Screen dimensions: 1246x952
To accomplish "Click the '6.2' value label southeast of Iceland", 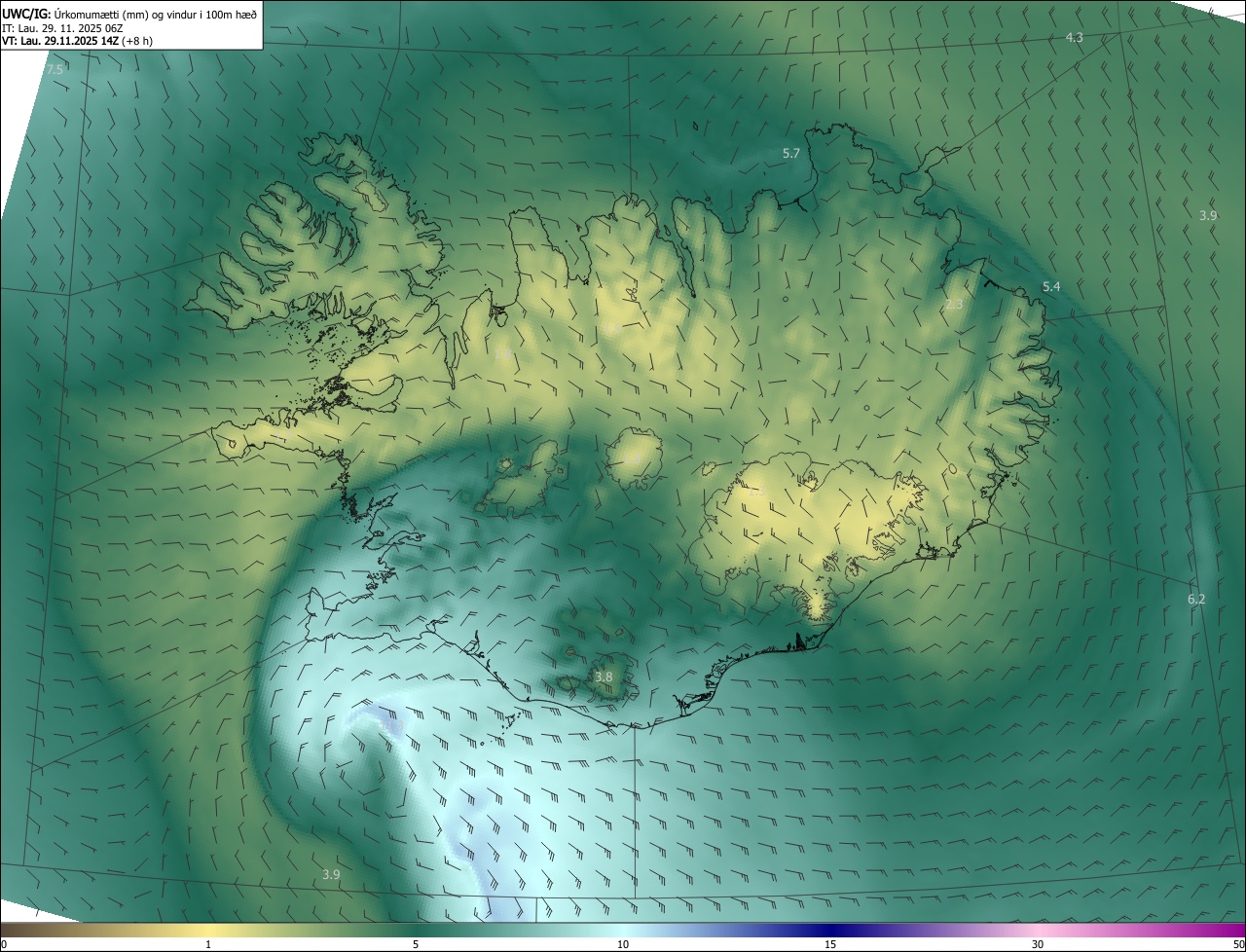I will coord(1196,600).
